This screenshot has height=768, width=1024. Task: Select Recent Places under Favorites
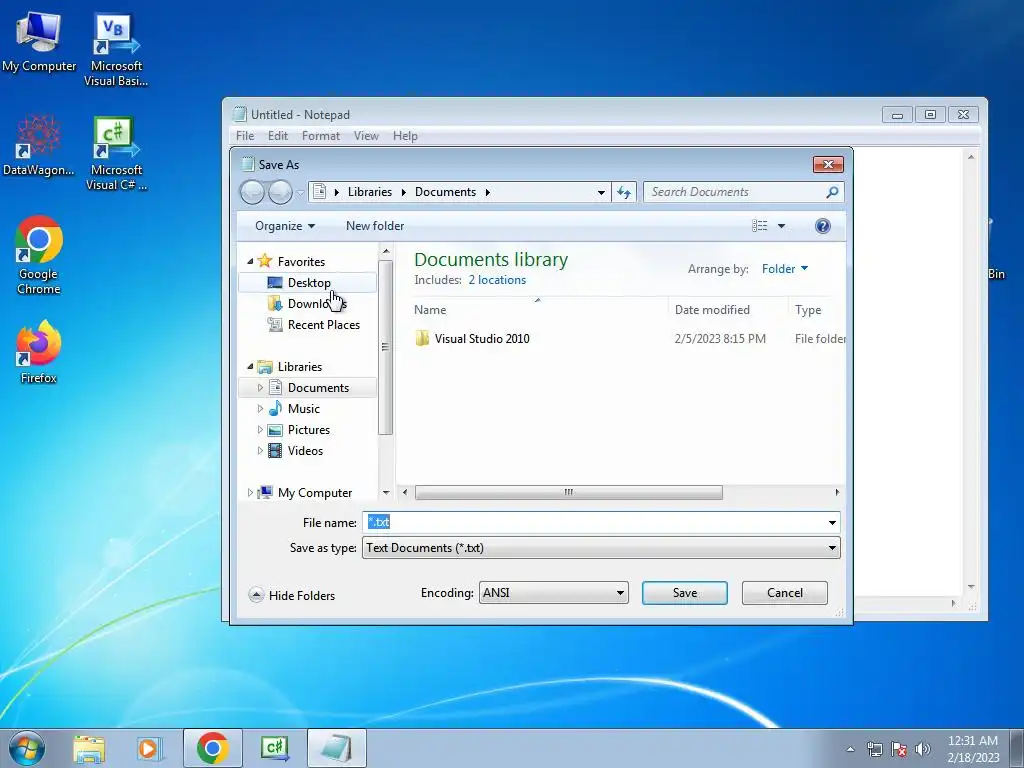[323, 325]
